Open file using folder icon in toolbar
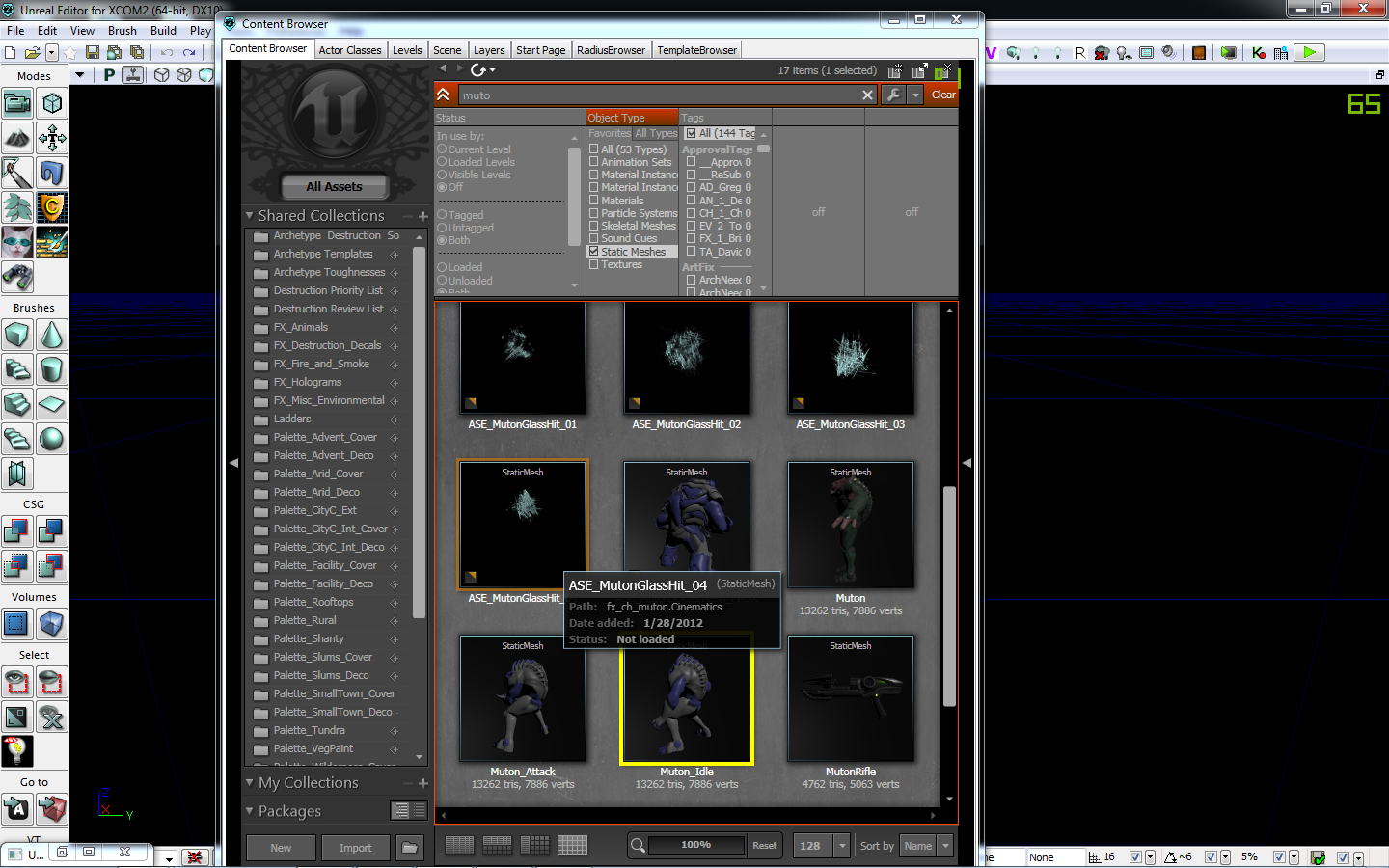The height and width of the screenshot is (868, 1389). [x=32, y=52]
